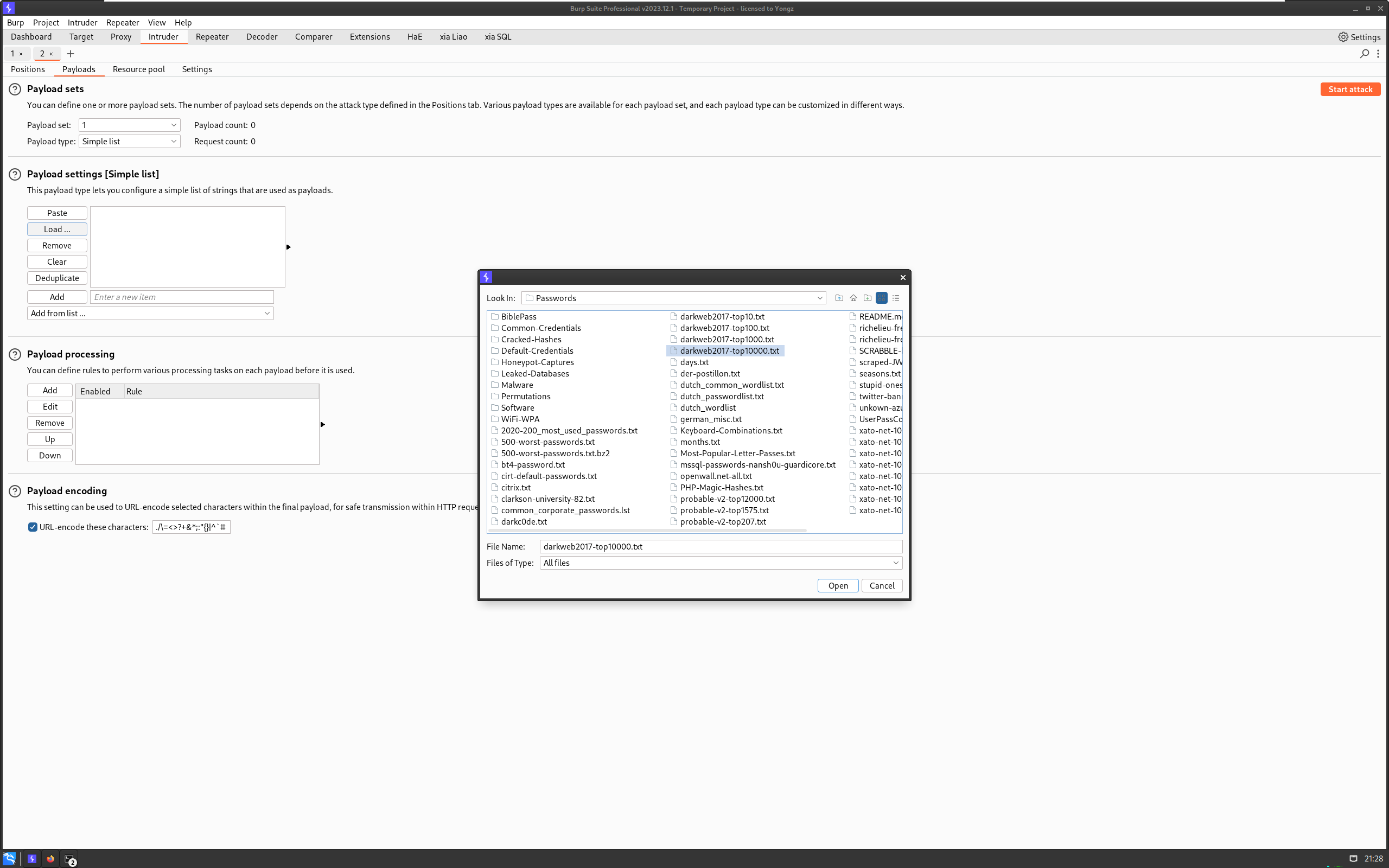Click the Down rule button
1389x868 pixels.
(50, 455)
